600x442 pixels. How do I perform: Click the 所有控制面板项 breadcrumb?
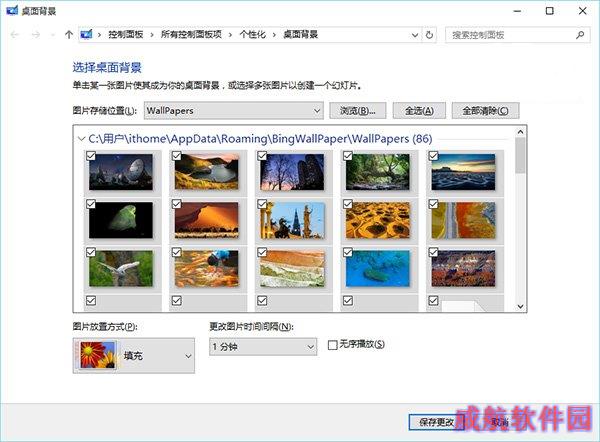191,34
